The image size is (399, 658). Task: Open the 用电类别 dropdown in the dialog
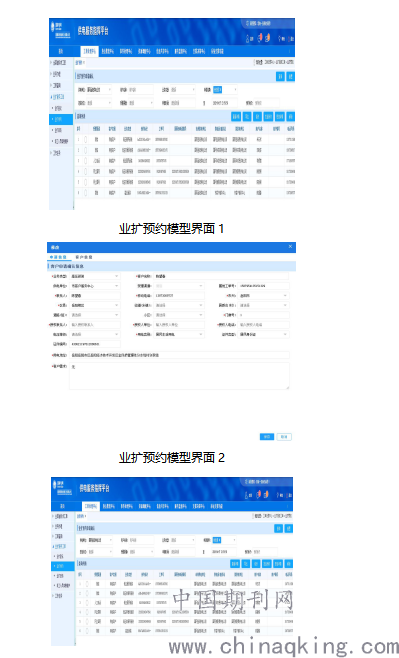(x=179, y=334)
